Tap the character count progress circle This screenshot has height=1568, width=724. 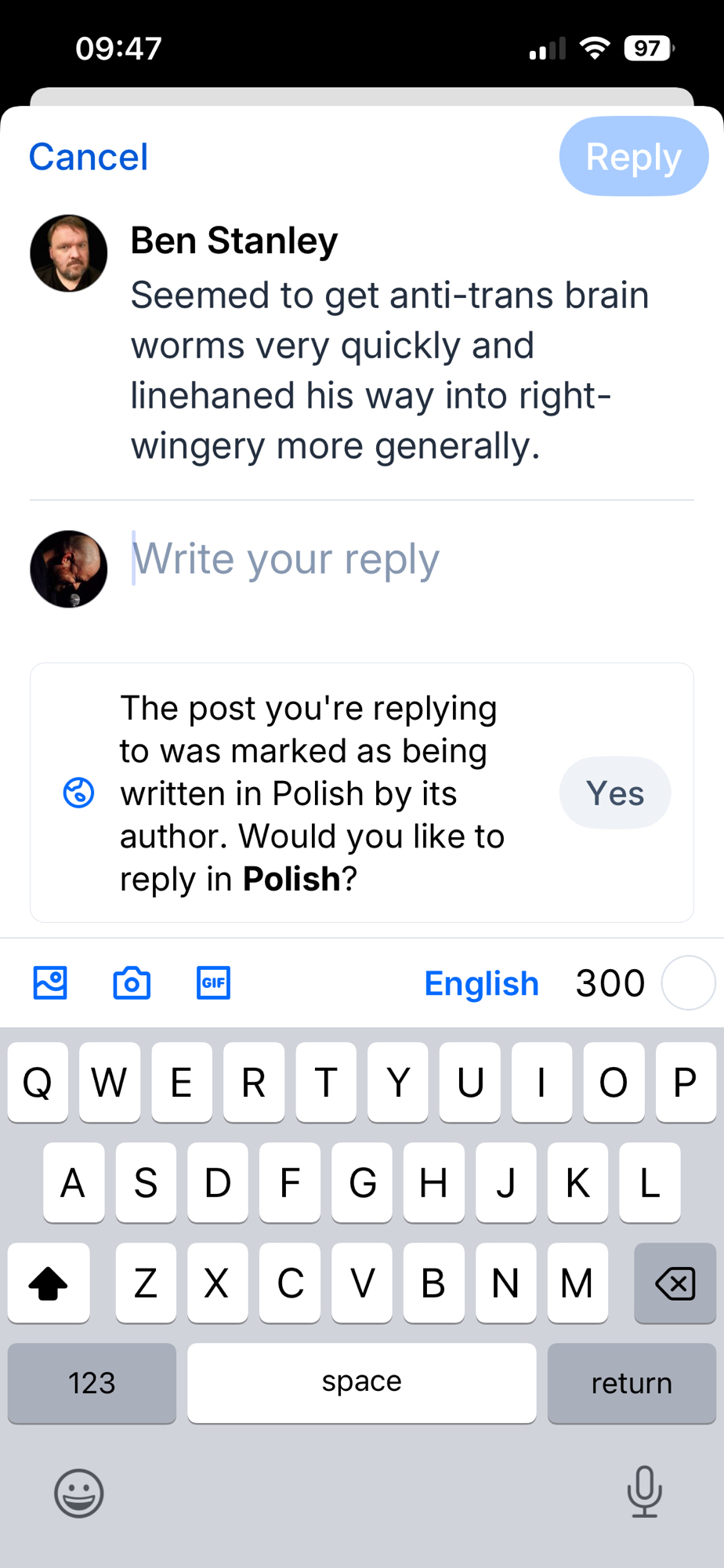tap(687, 983)
